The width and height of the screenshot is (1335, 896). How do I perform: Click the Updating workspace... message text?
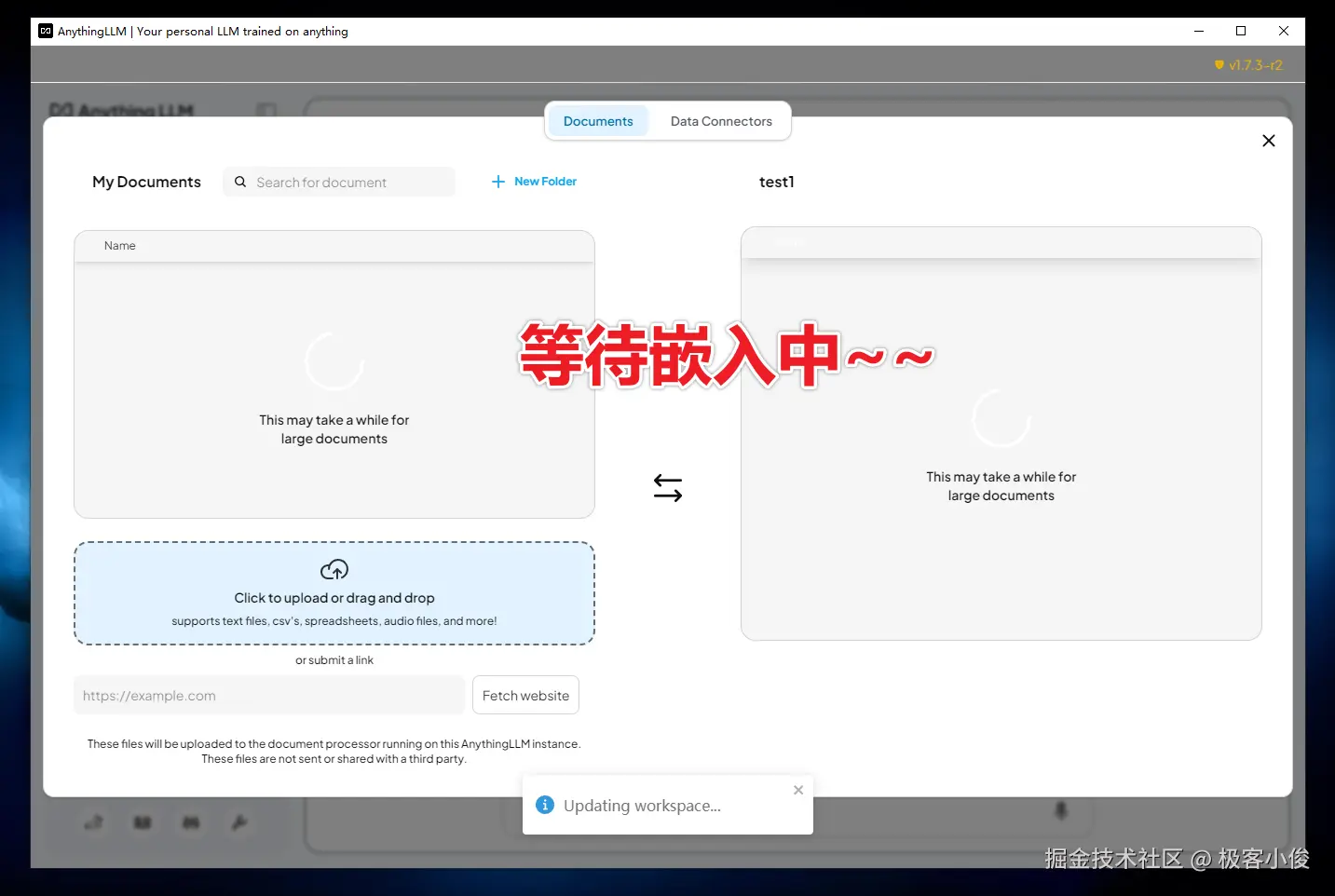point(642,806)
